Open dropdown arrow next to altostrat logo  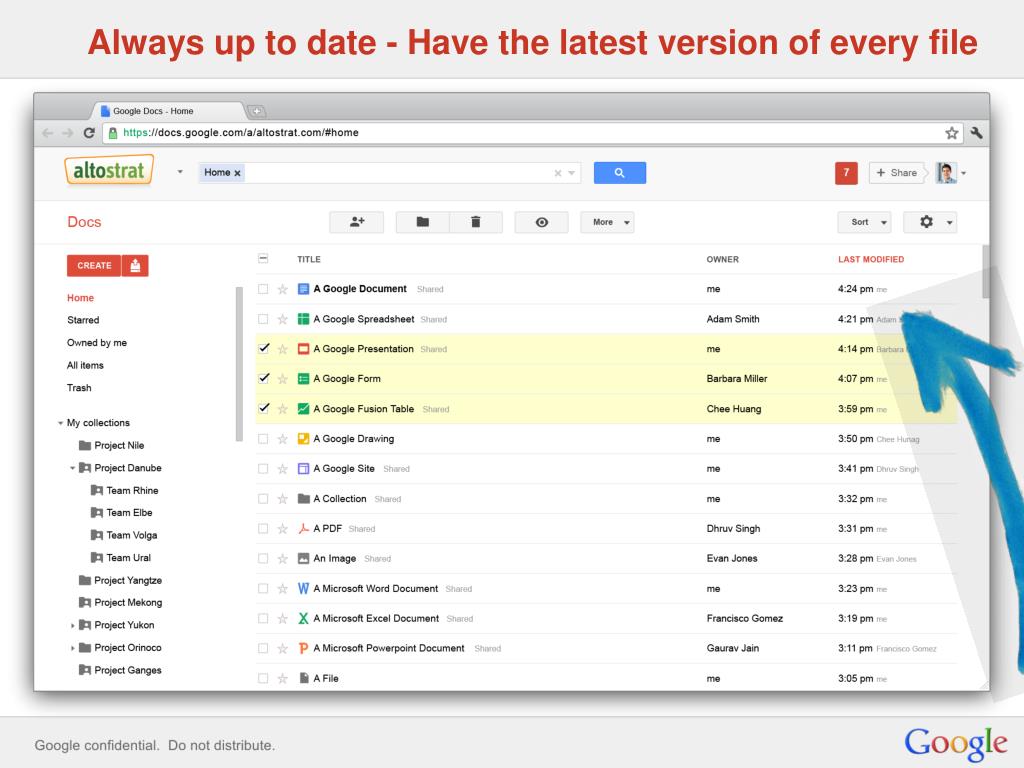(x=180, y=172)
